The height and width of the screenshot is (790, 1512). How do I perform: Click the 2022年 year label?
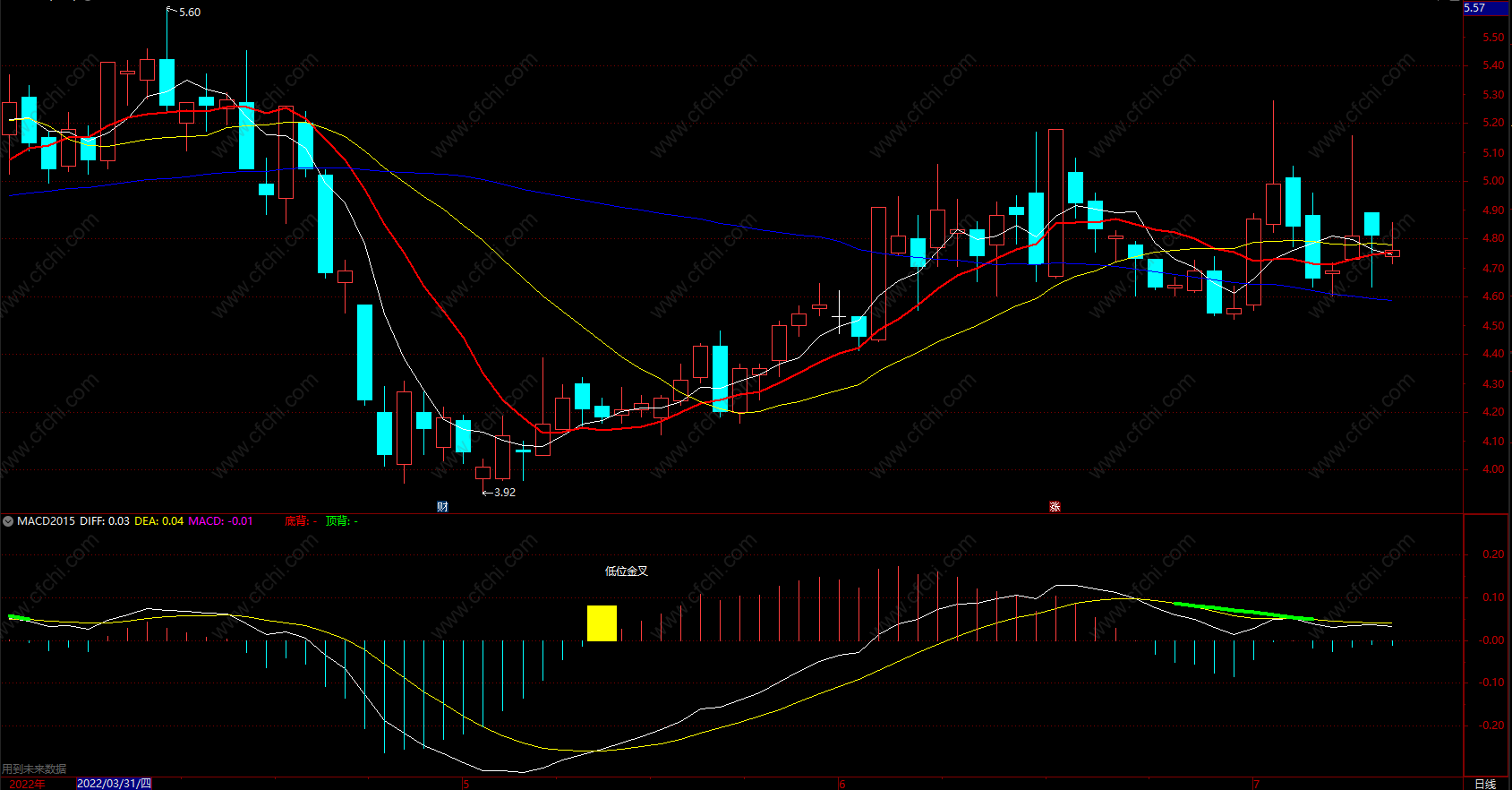tap(27, 784)
